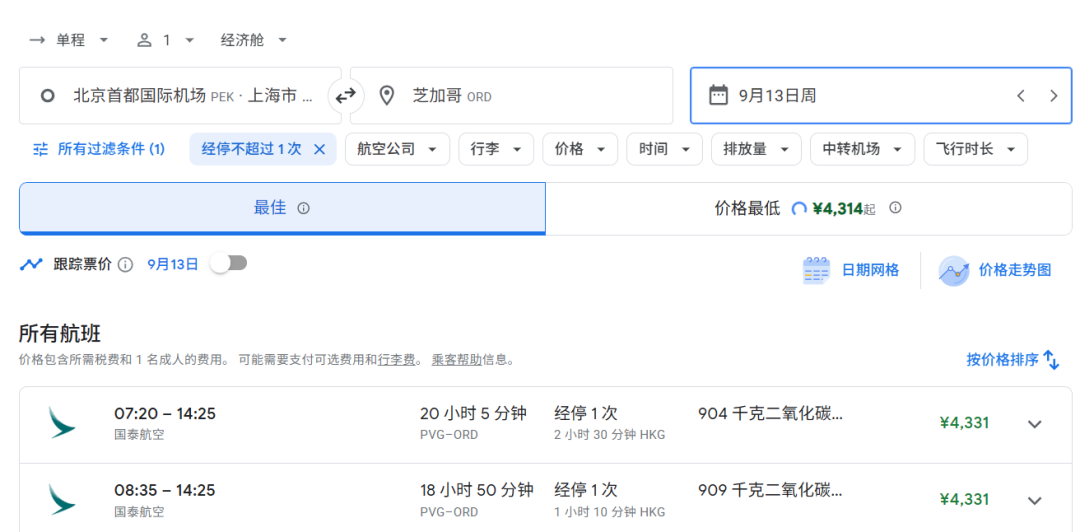Swap origin and destination airports

(x=345, y=96)
